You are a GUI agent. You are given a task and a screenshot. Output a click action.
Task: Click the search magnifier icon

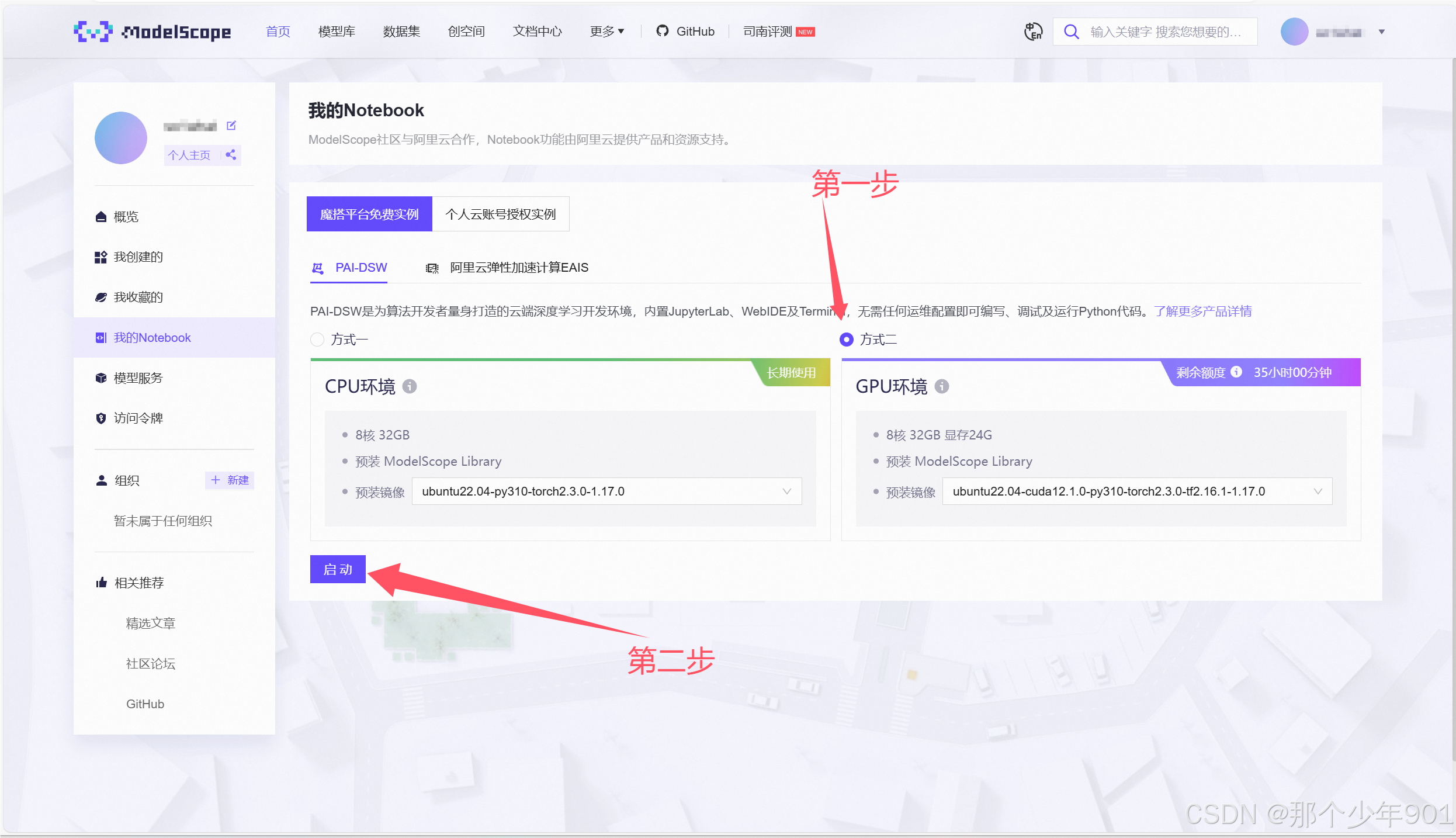[1071, 32]
